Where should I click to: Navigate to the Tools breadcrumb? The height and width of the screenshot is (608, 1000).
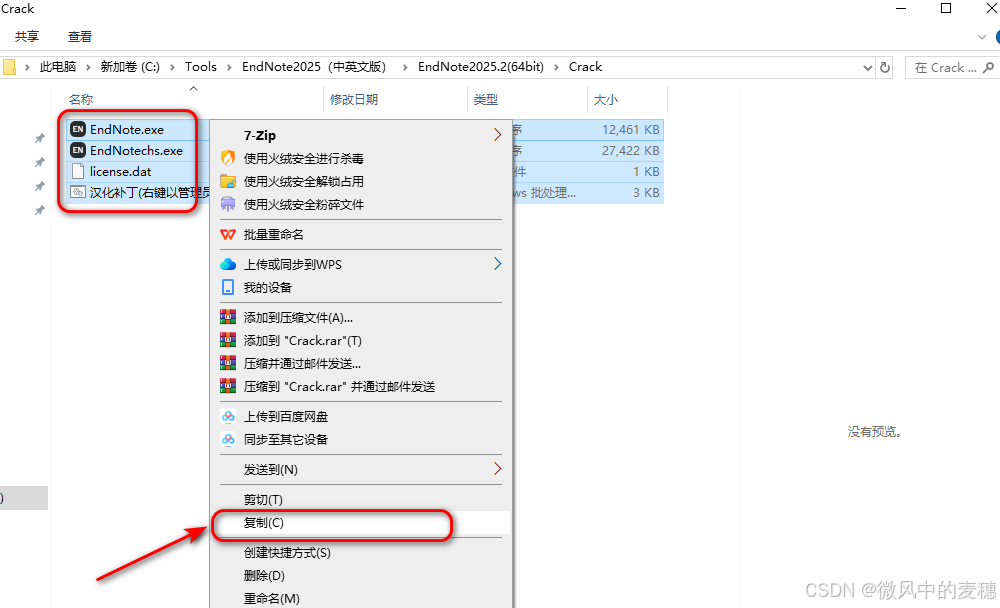click(x=200, y=67)
